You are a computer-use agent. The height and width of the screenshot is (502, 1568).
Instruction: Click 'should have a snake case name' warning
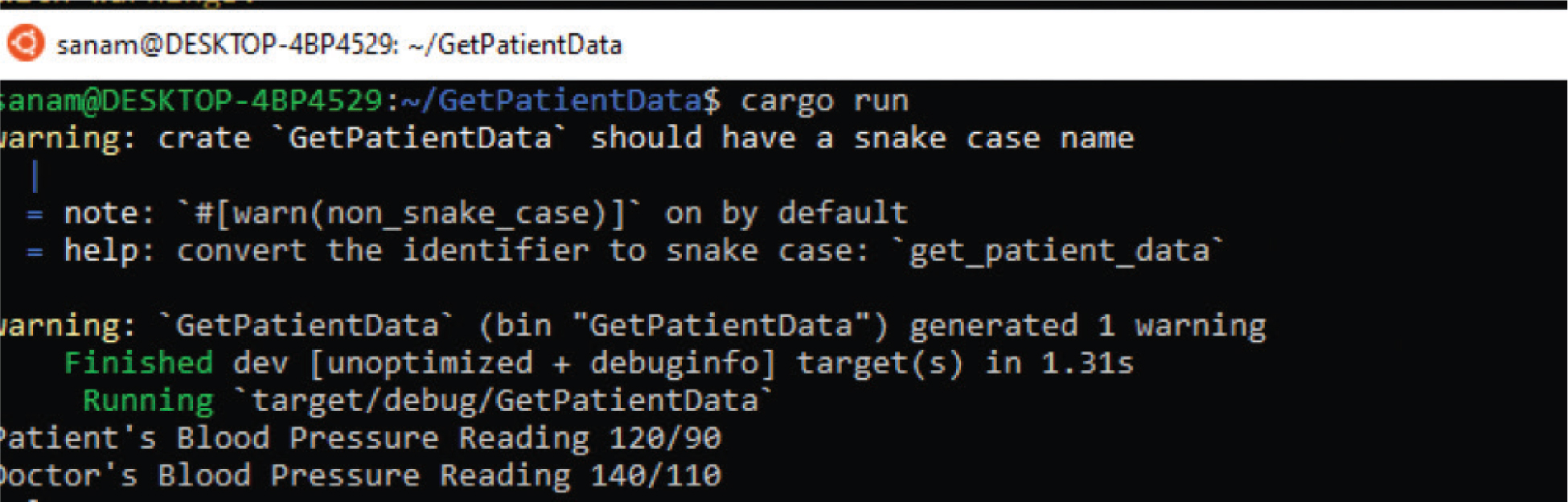pyautogui.click(x=862, y=138)
